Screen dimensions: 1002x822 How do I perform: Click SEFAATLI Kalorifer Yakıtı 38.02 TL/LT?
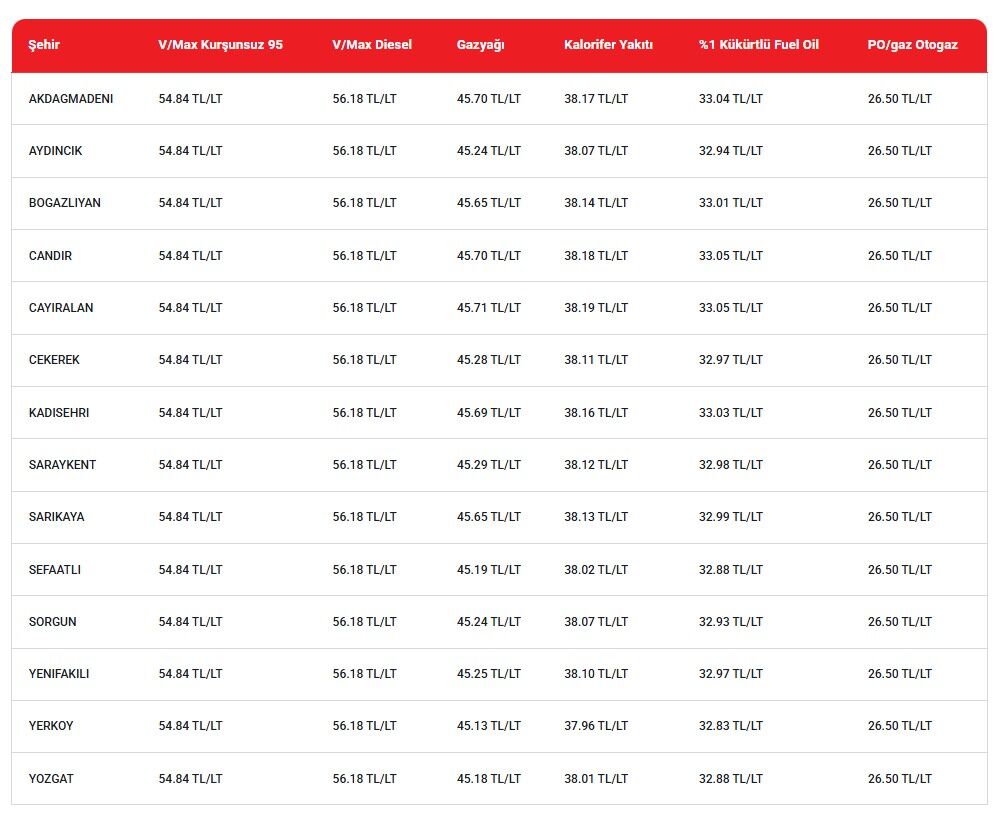click(596, 570)
